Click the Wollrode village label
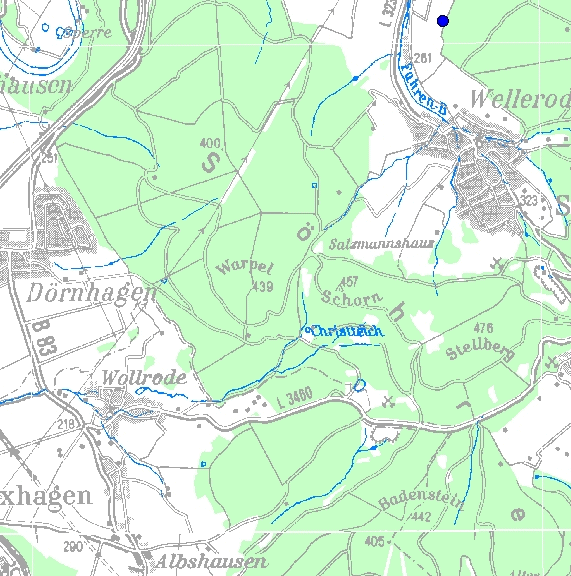This screenshot has height=576, width=571. pos(144,378)
